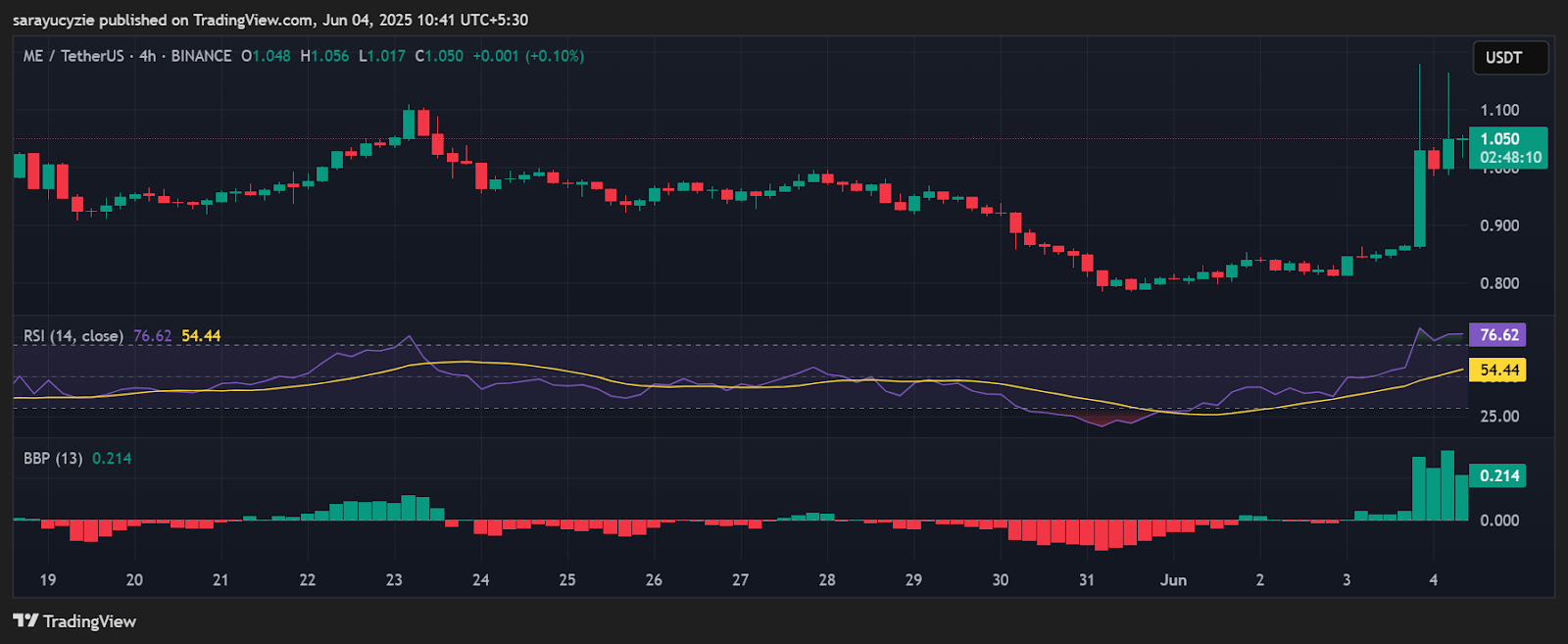The image size is (1568, 644).
Task: Click the BBP (13) indicator label
Action: tap(53, 458)
